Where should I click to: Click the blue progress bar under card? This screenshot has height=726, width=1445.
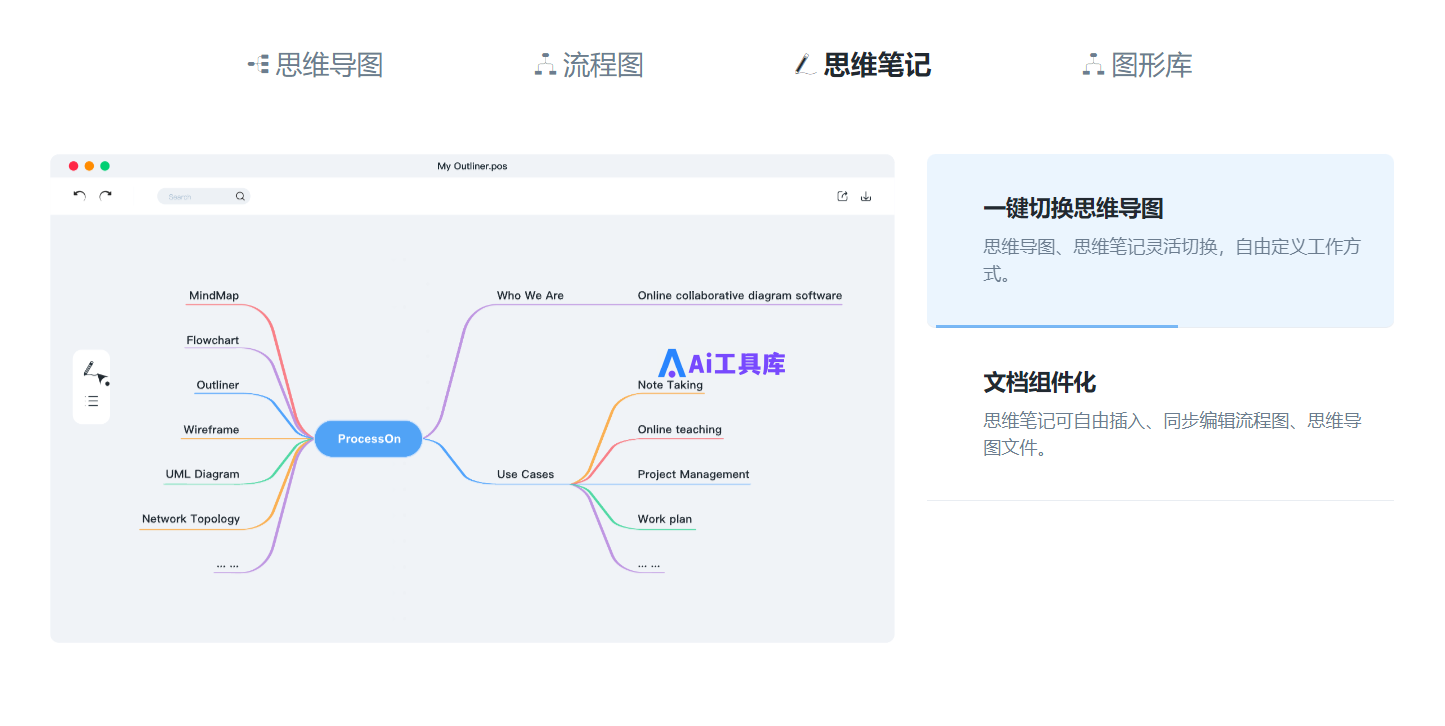pyautogui.click(x=1057, y=326)
